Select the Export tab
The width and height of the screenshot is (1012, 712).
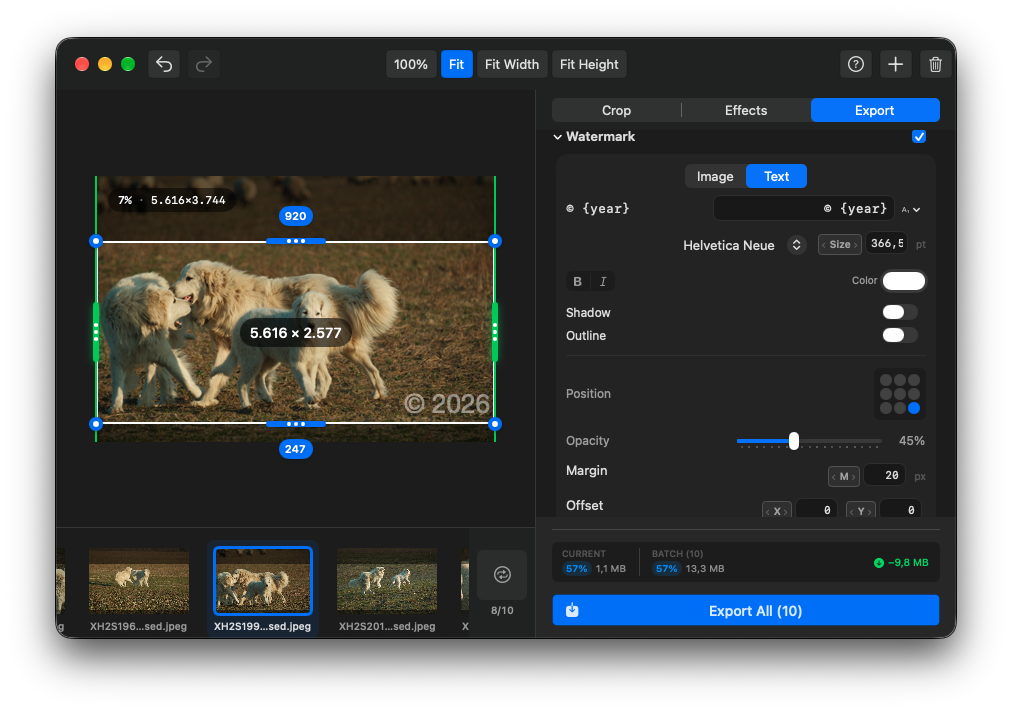[x=875, y=110]
